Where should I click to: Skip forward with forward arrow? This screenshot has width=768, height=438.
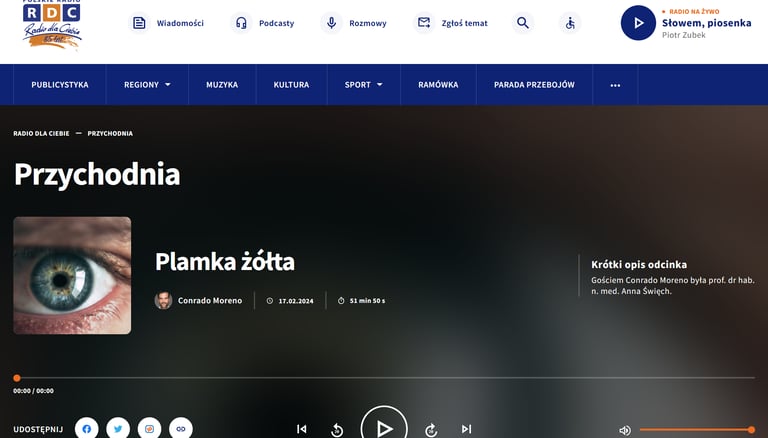[431, 430]
